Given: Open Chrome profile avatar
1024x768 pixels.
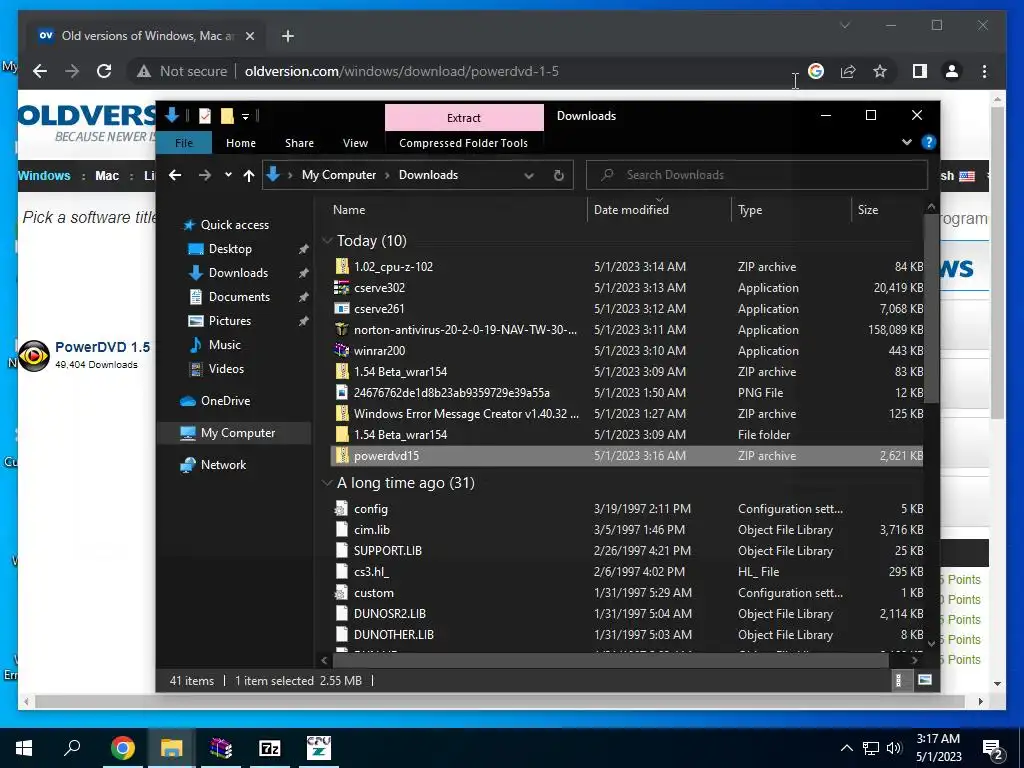Looking at the screenshot, I should (x=952, y=71).
